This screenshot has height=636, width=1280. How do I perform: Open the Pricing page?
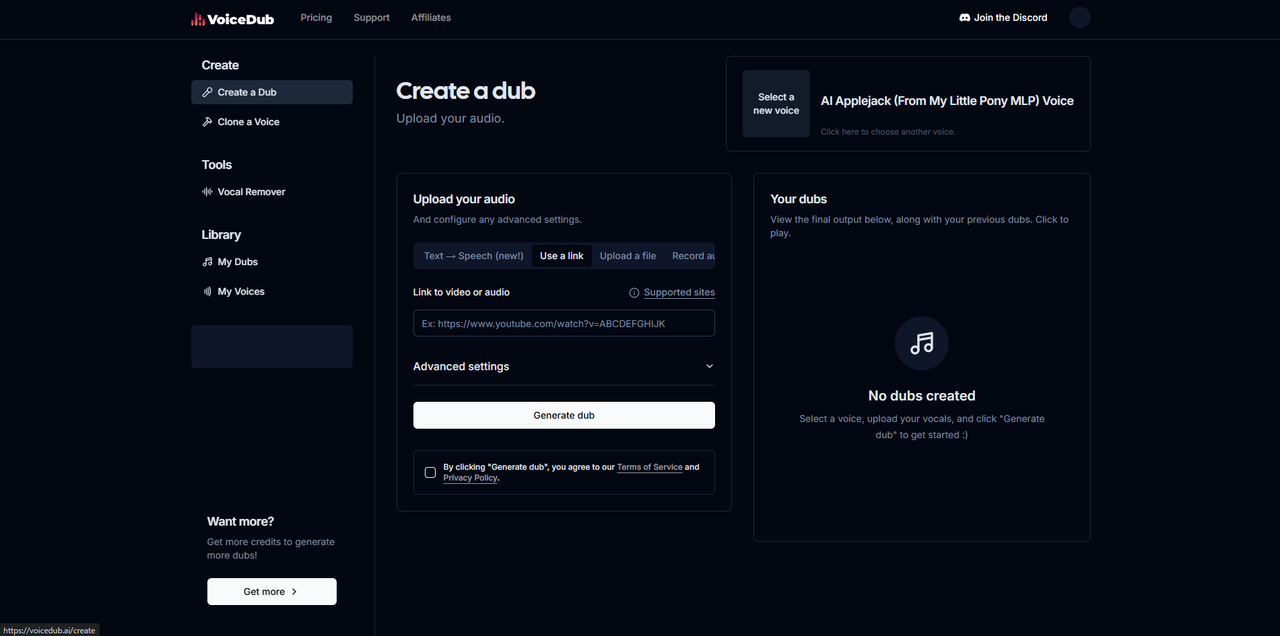316,18
